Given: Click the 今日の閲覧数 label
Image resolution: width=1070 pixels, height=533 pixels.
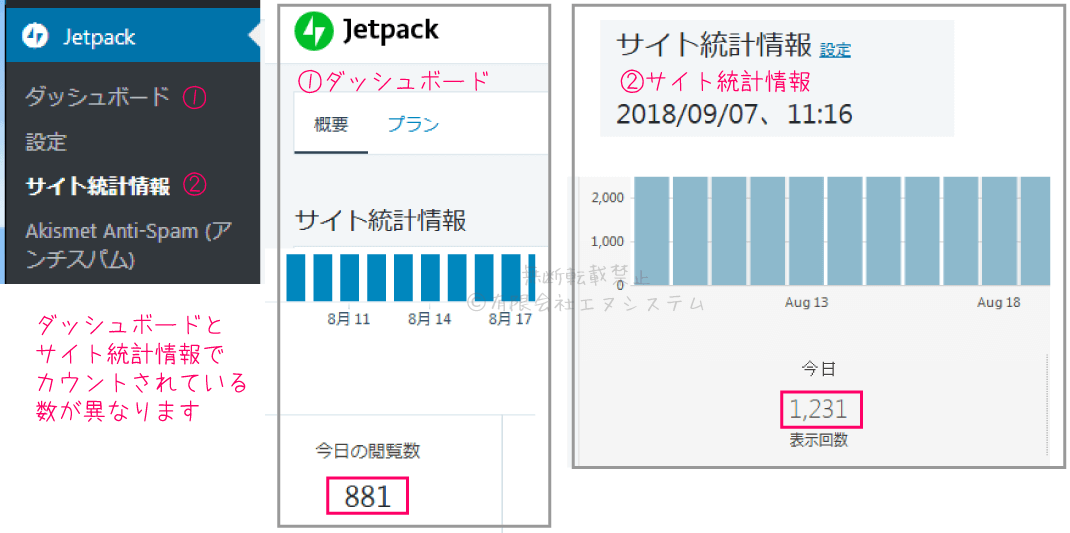Looking at the screenshot, I should (368, 450).
